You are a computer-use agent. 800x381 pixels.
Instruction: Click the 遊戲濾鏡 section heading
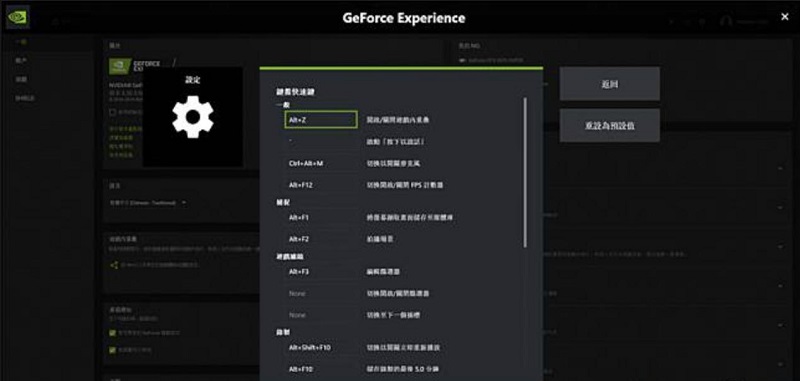tap(289, 257)
